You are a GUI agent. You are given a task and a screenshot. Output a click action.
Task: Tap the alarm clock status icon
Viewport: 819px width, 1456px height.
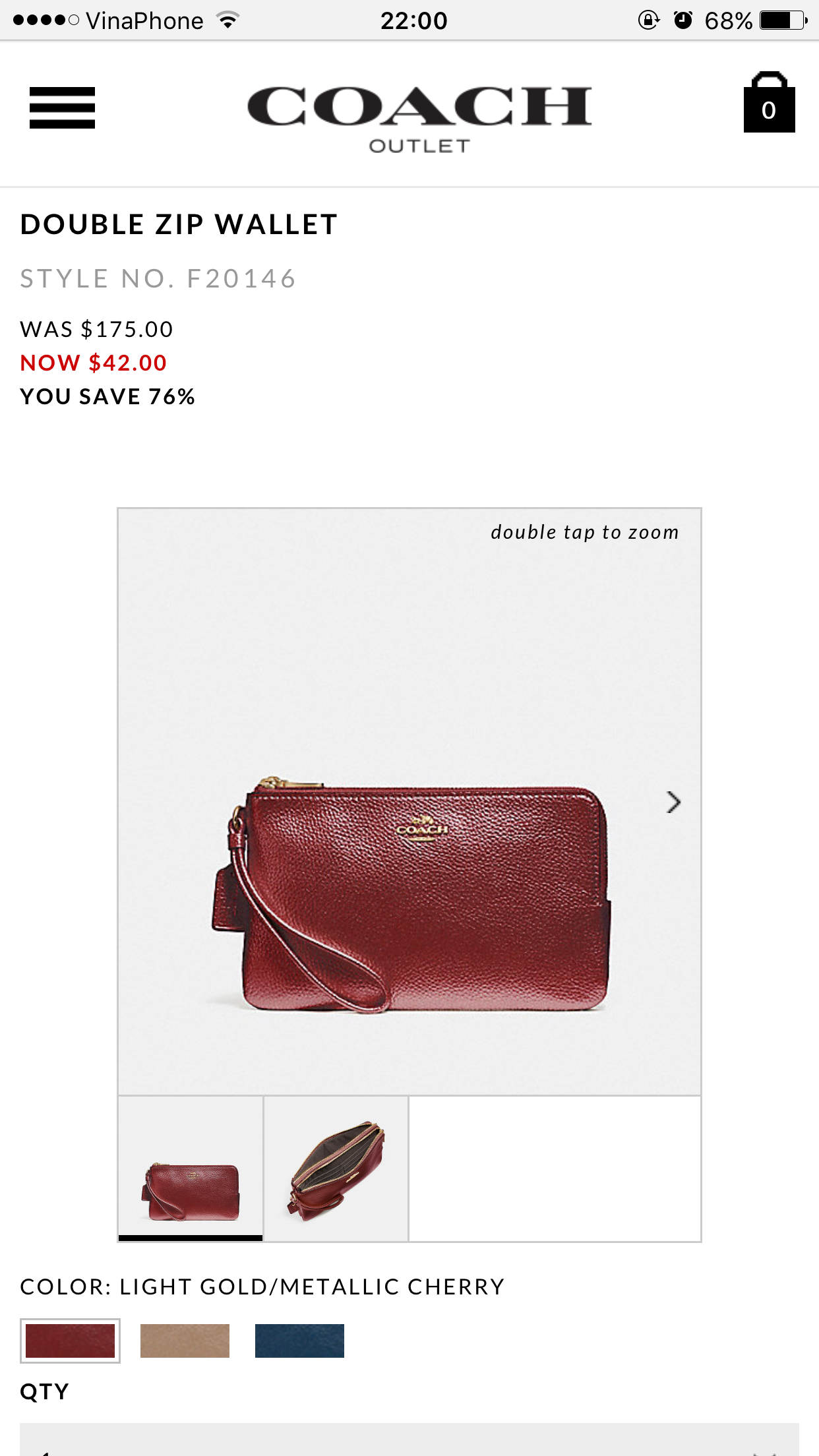click(683, 20)
